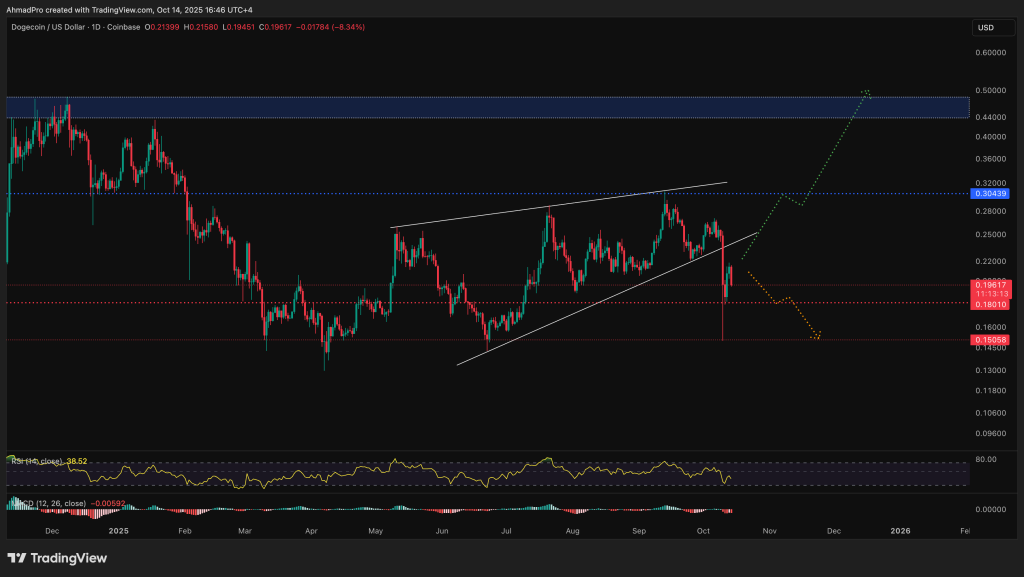This screenshot has width=1024, height=577.
Task: Open the 1D timeframe selector
Action: [x=95, y=27]
